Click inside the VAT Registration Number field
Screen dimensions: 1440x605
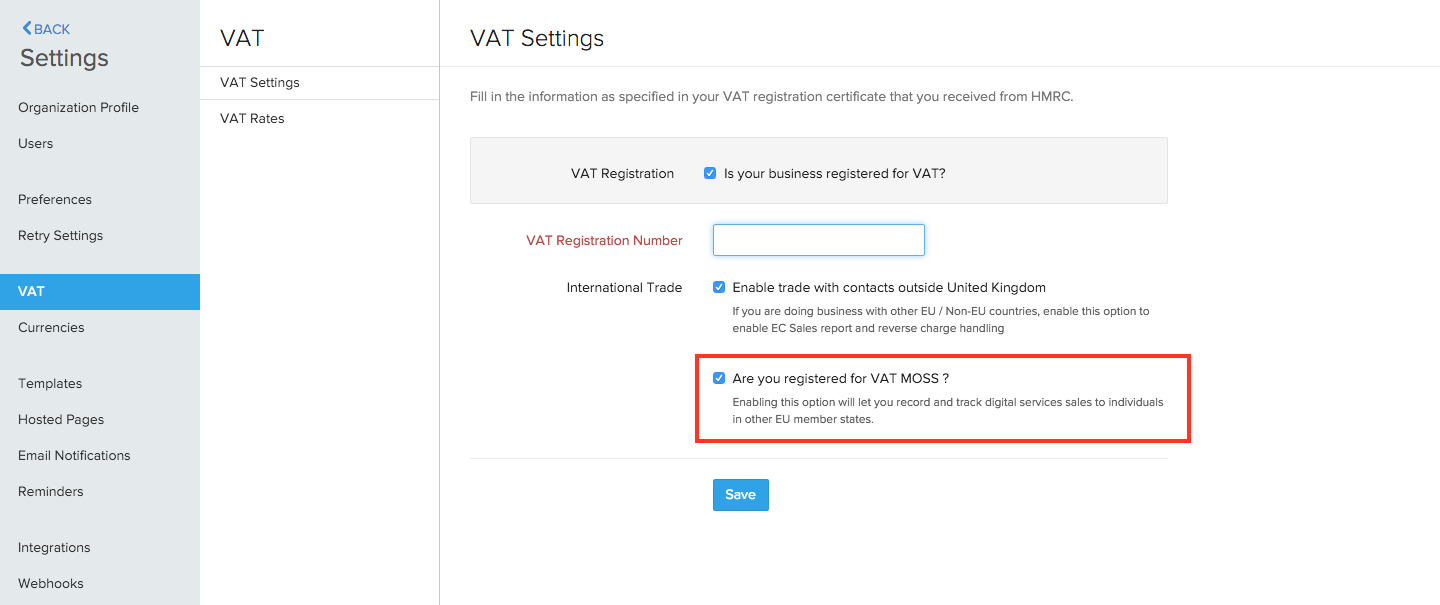click(x=818, y=240)
